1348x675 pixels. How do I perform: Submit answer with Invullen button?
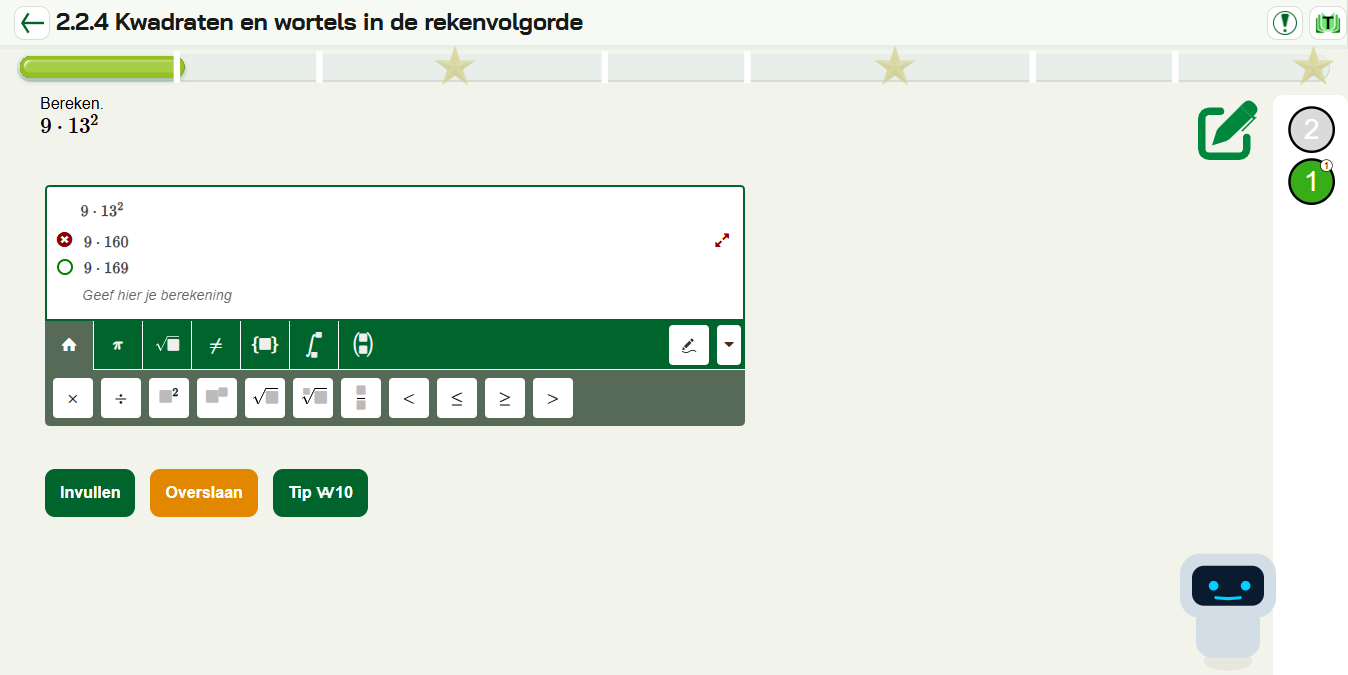pyautogui.click(x=90, y=493)
